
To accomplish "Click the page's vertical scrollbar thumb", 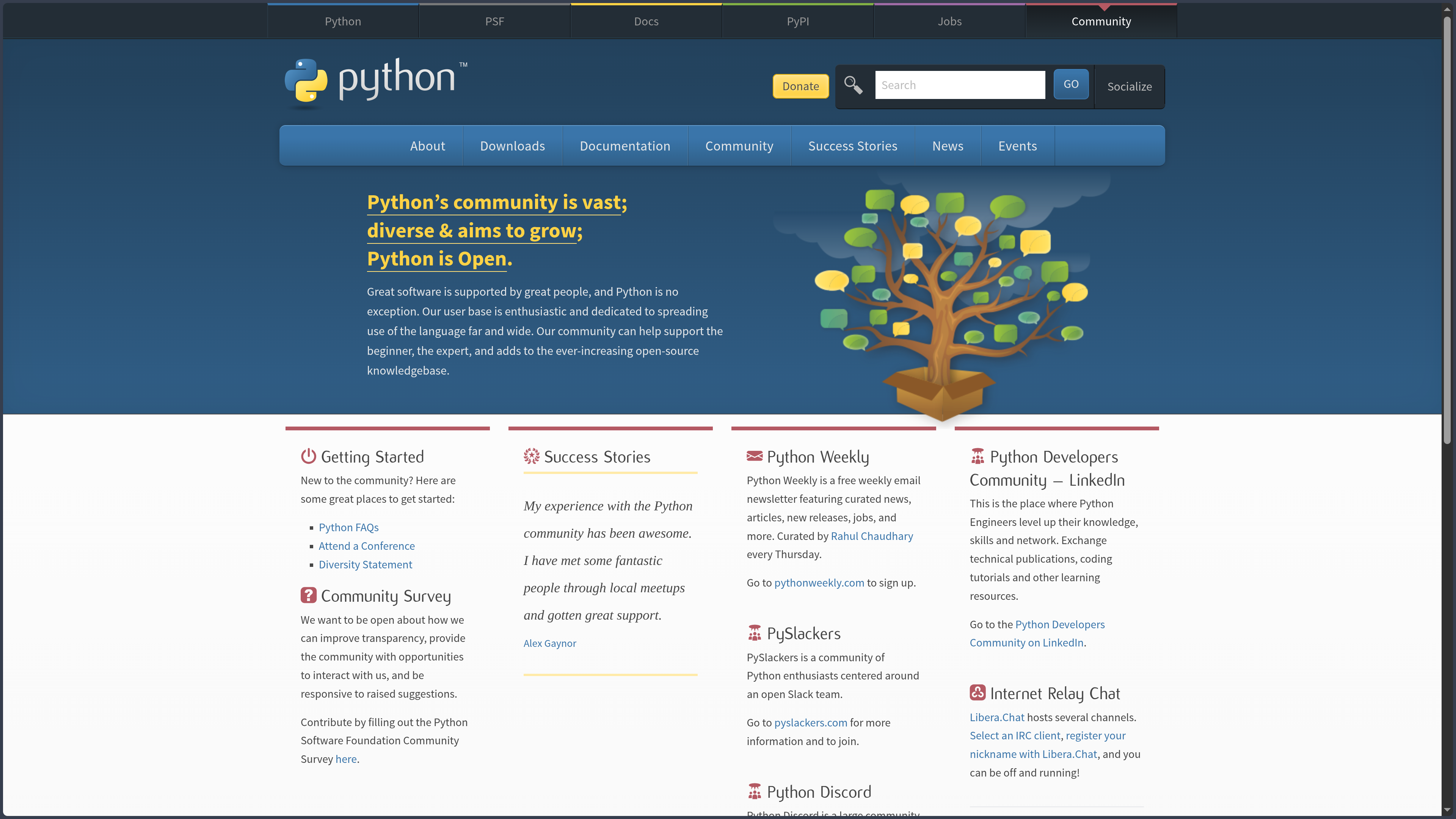I will pos(1447,230).
